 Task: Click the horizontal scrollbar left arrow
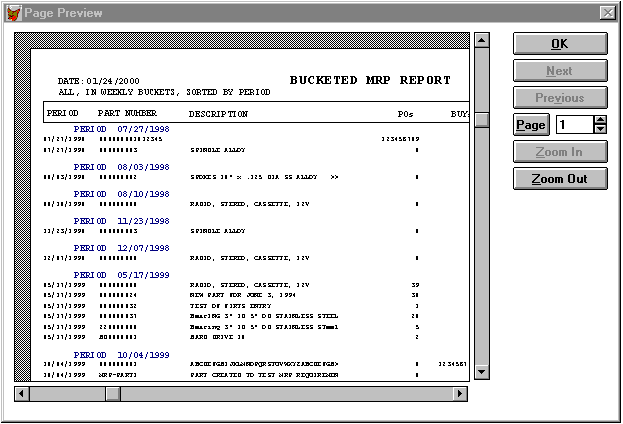click(22, 394)
